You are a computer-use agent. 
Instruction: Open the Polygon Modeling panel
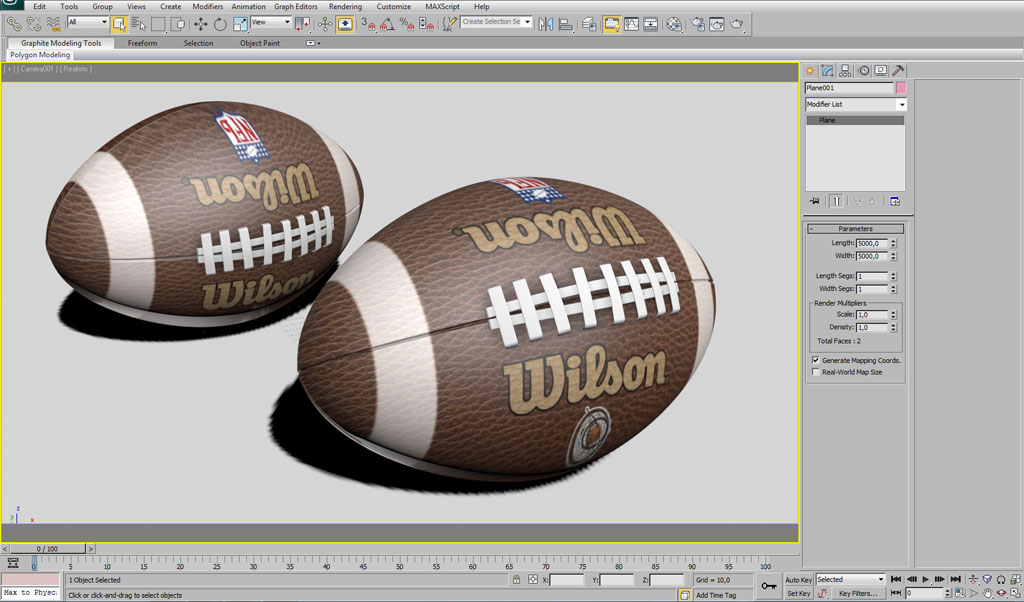(x=40, y=55)
